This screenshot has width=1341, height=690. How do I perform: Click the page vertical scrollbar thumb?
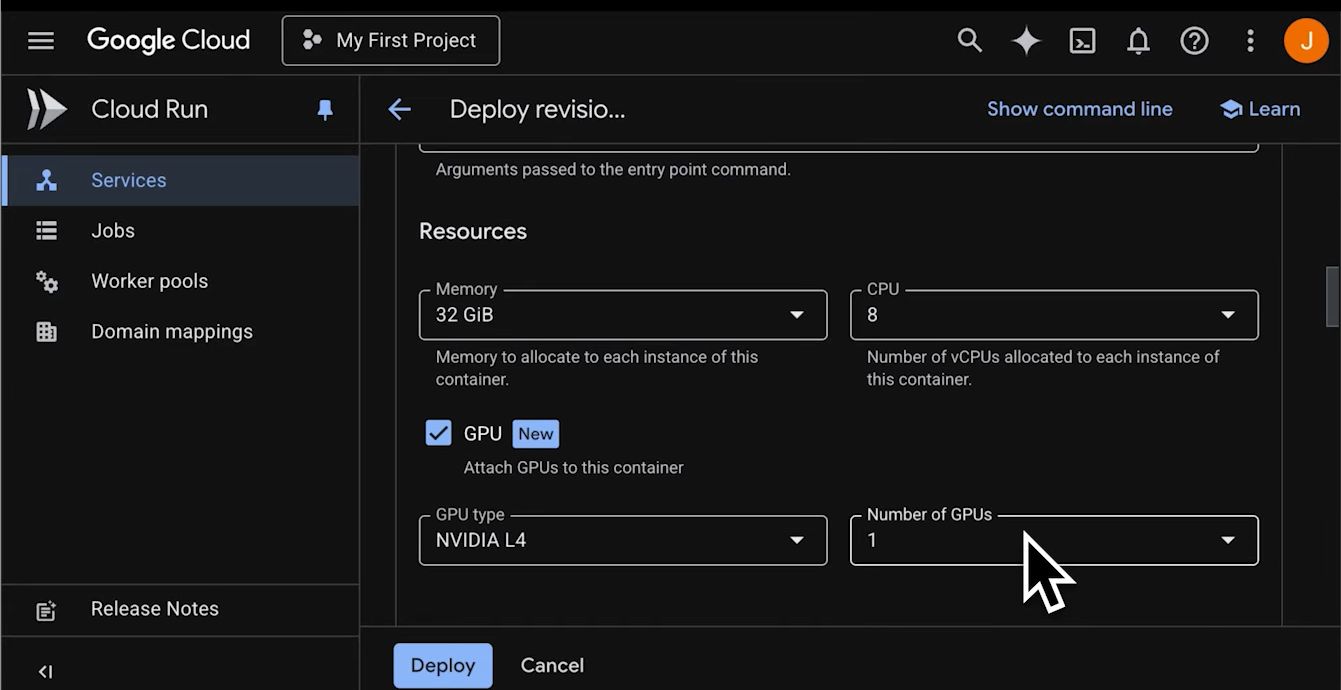coord(1332,296)
